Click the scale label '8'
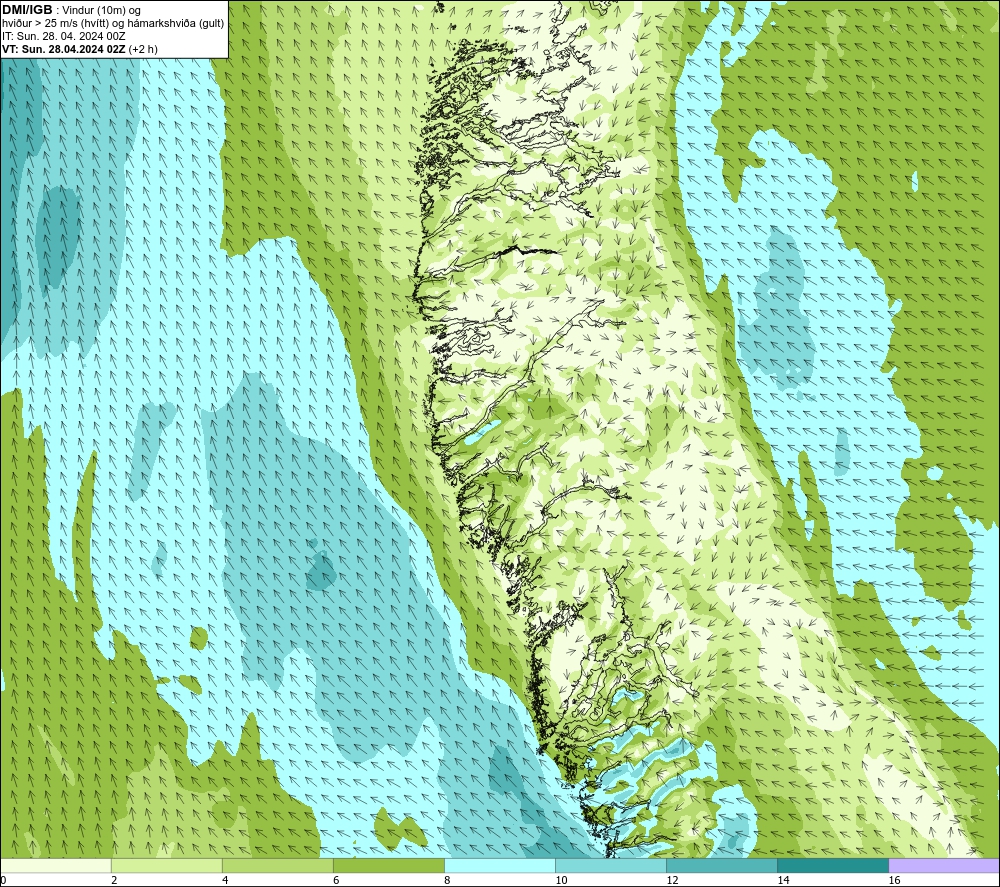1000x887 pixels. pos(447,881)
